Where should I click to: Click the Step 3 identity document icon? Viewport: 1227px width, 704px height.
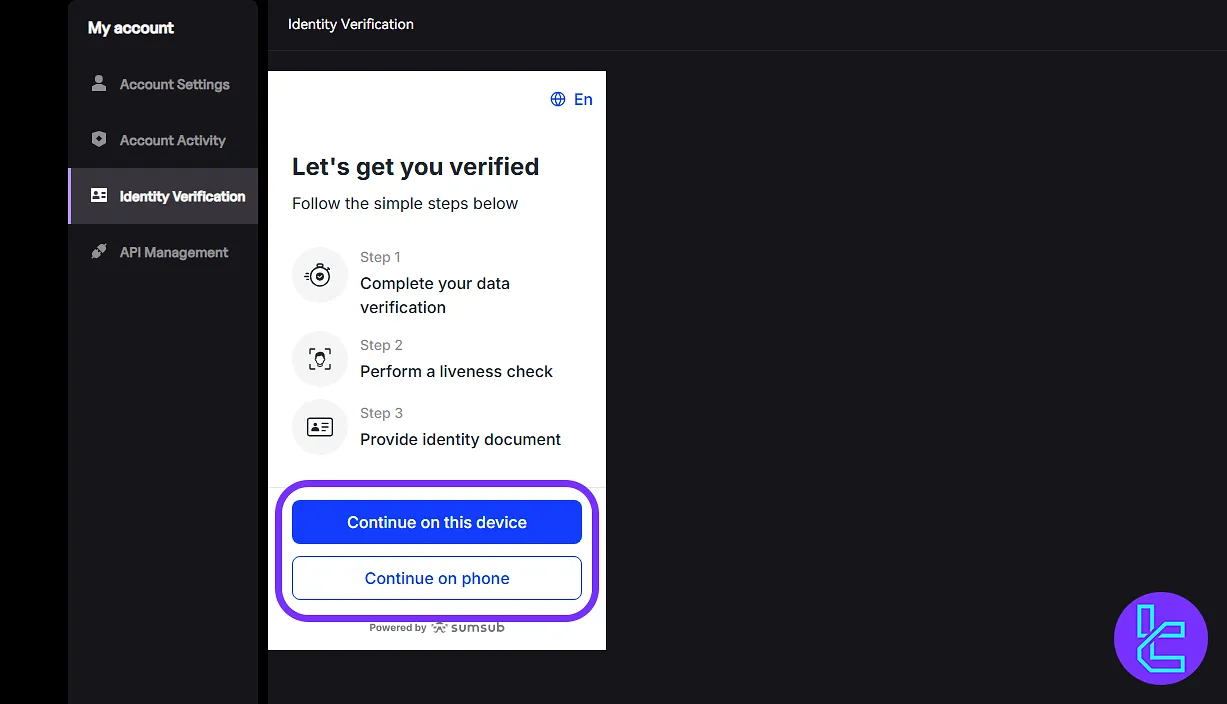click(319, 427)
